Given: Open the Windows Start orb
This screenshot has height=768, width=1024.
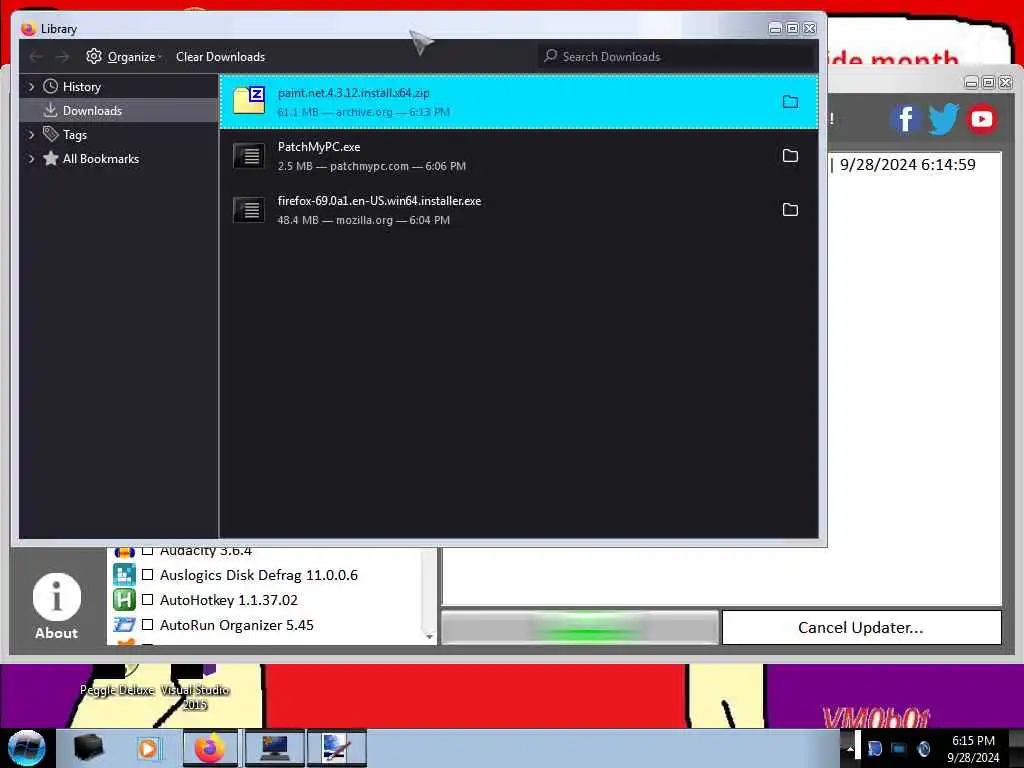Looking at the screenshot, I should coord(26,748).
